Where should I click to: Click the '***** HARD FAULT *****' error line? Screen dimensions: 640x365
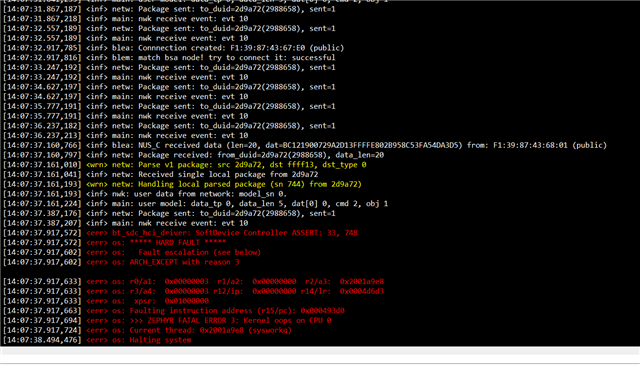tap(114, 243)
